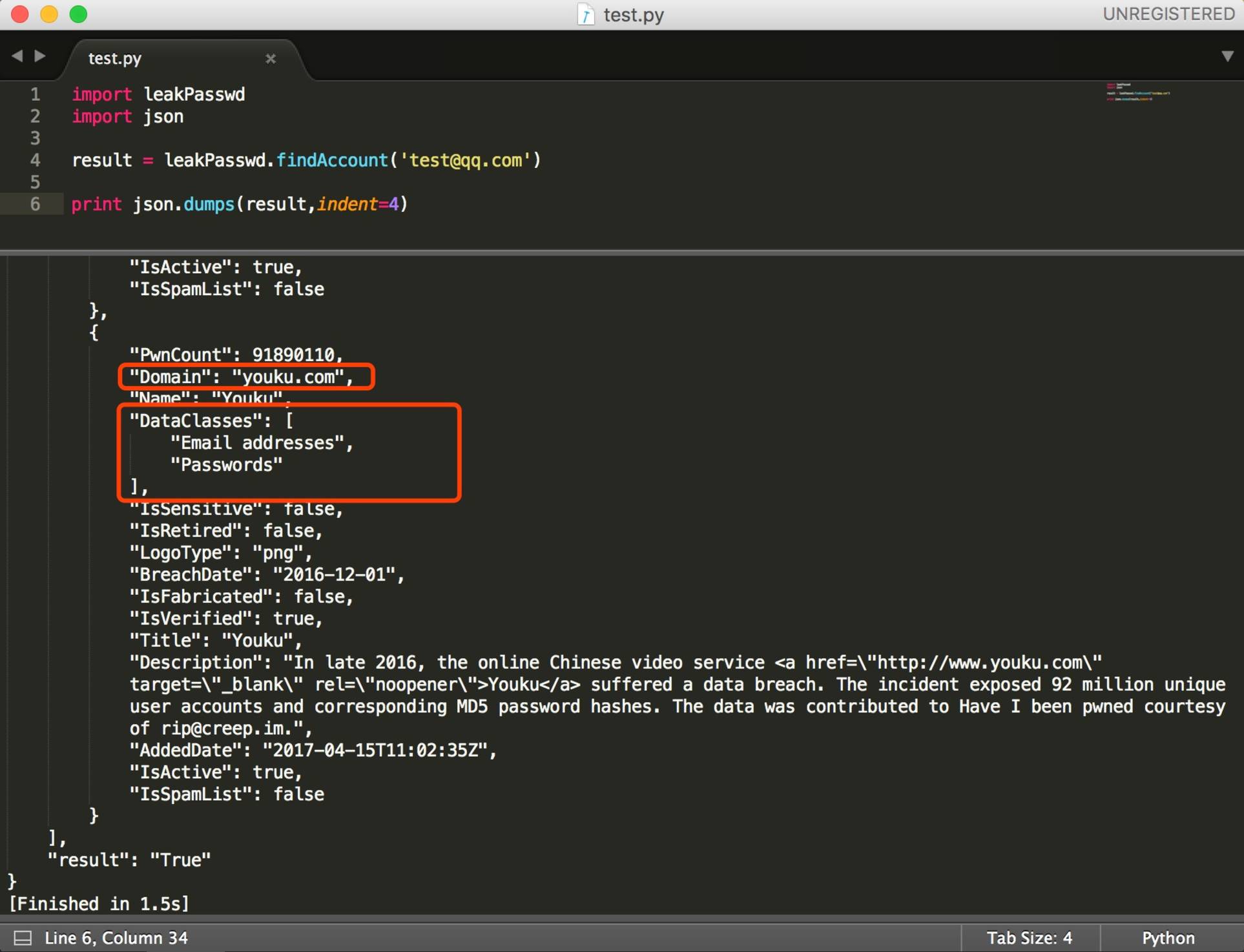The image size is (1244, 952).
Task: Click the 'import json' line
Action: (127, 117)
